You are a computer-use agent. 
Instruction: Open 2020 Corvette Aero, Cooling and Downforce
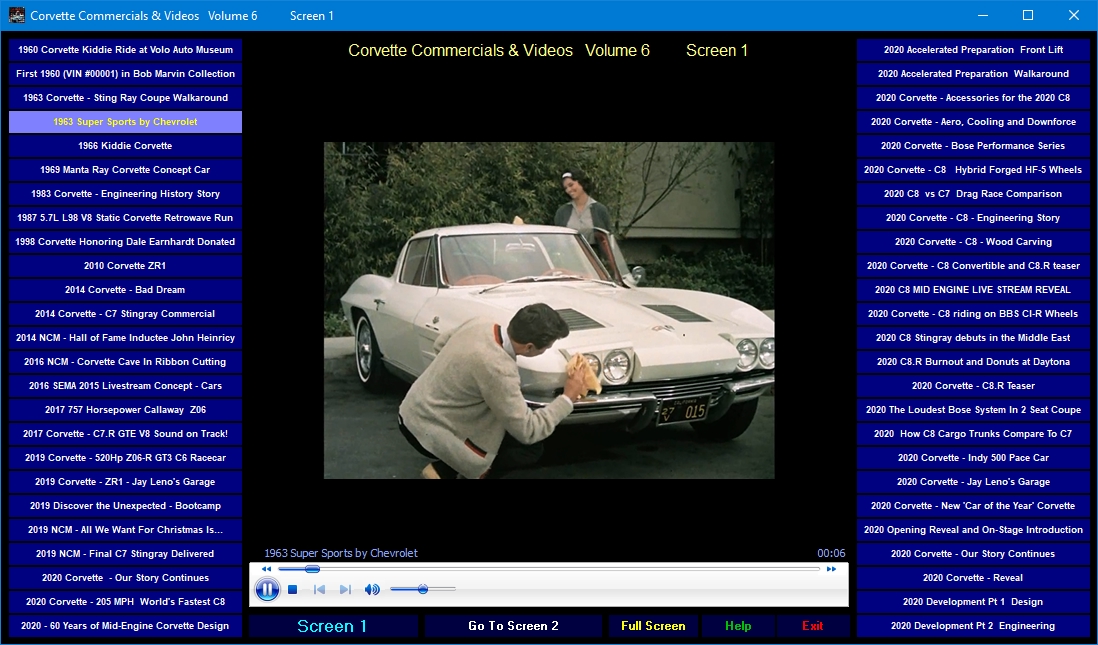(973, 122)
